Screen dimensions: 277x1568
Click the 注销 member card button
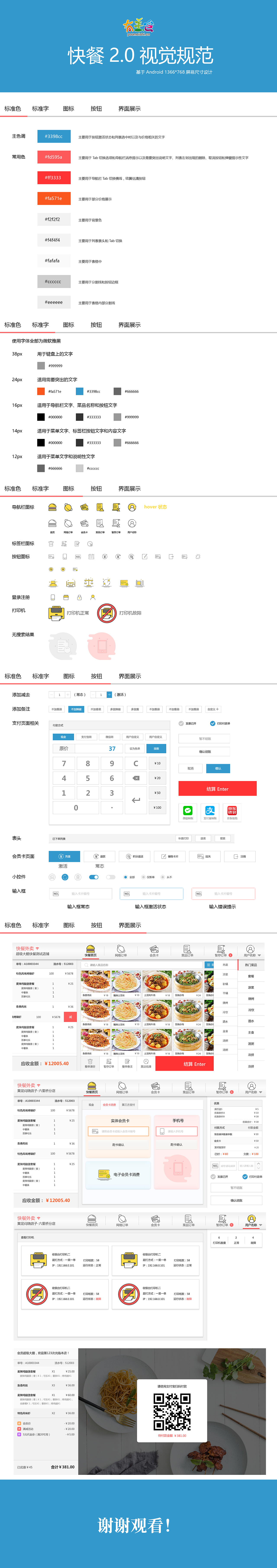[x=240, y=857]
